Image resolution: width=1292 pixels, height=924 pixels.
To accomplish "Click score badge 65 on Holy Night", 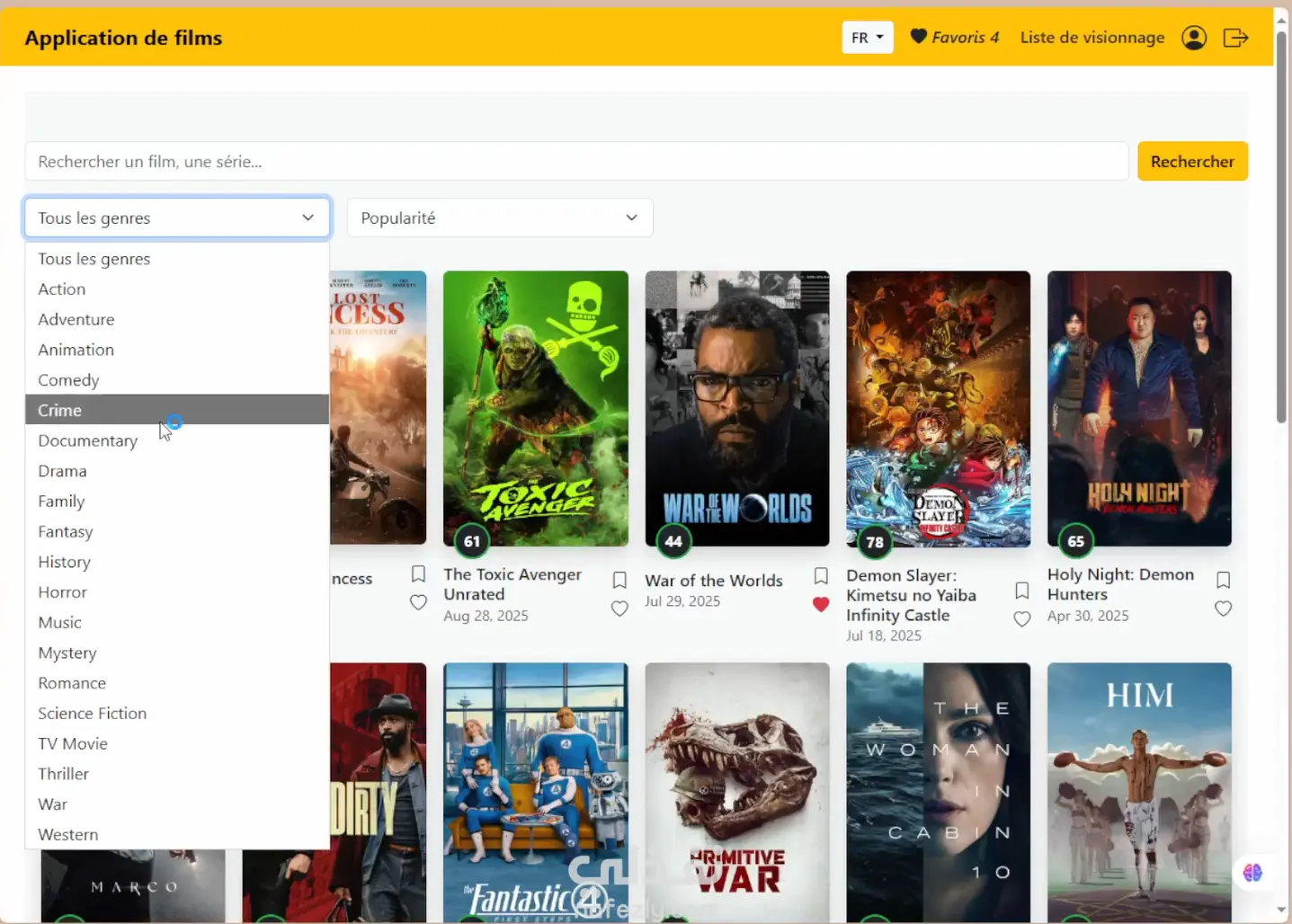I will pos(1076,541).
